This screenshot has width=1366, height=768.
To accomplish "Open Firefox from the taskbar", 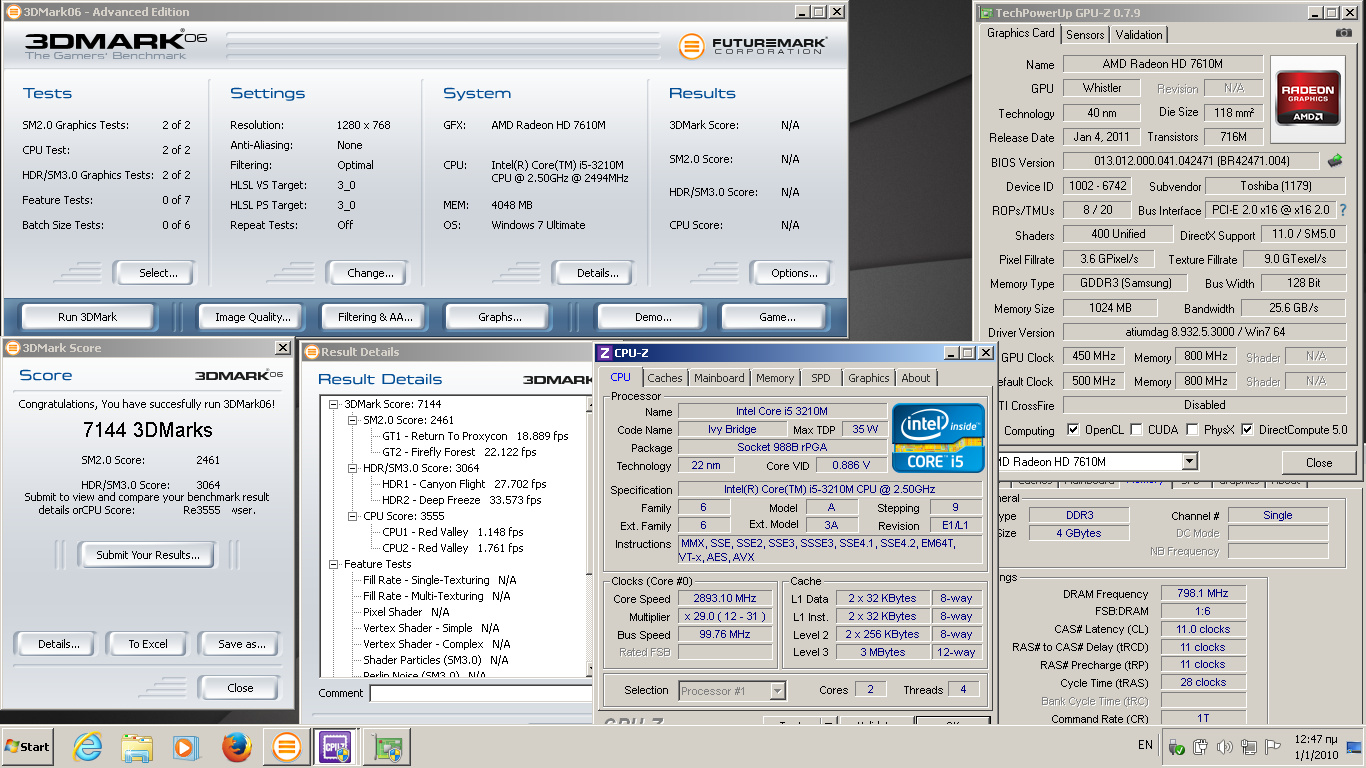I will point(236,746).
